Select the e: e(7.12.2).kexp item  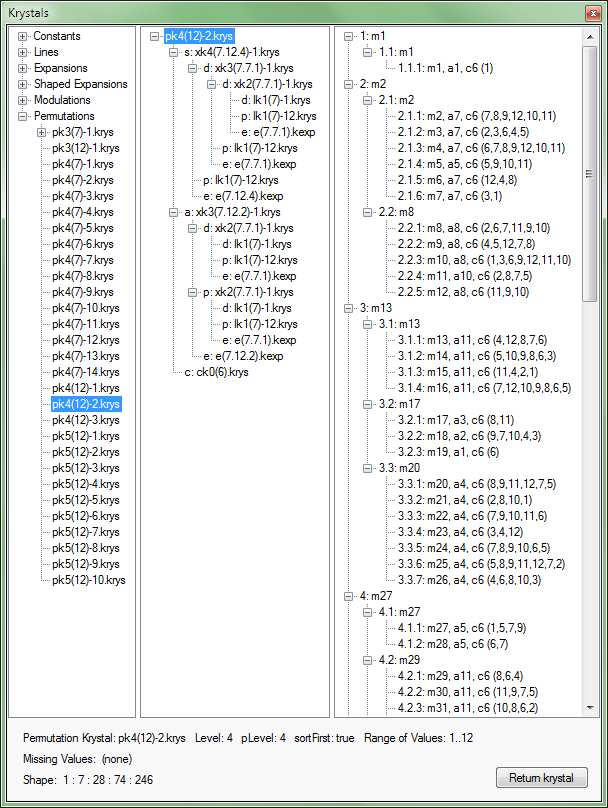(243, 356)
